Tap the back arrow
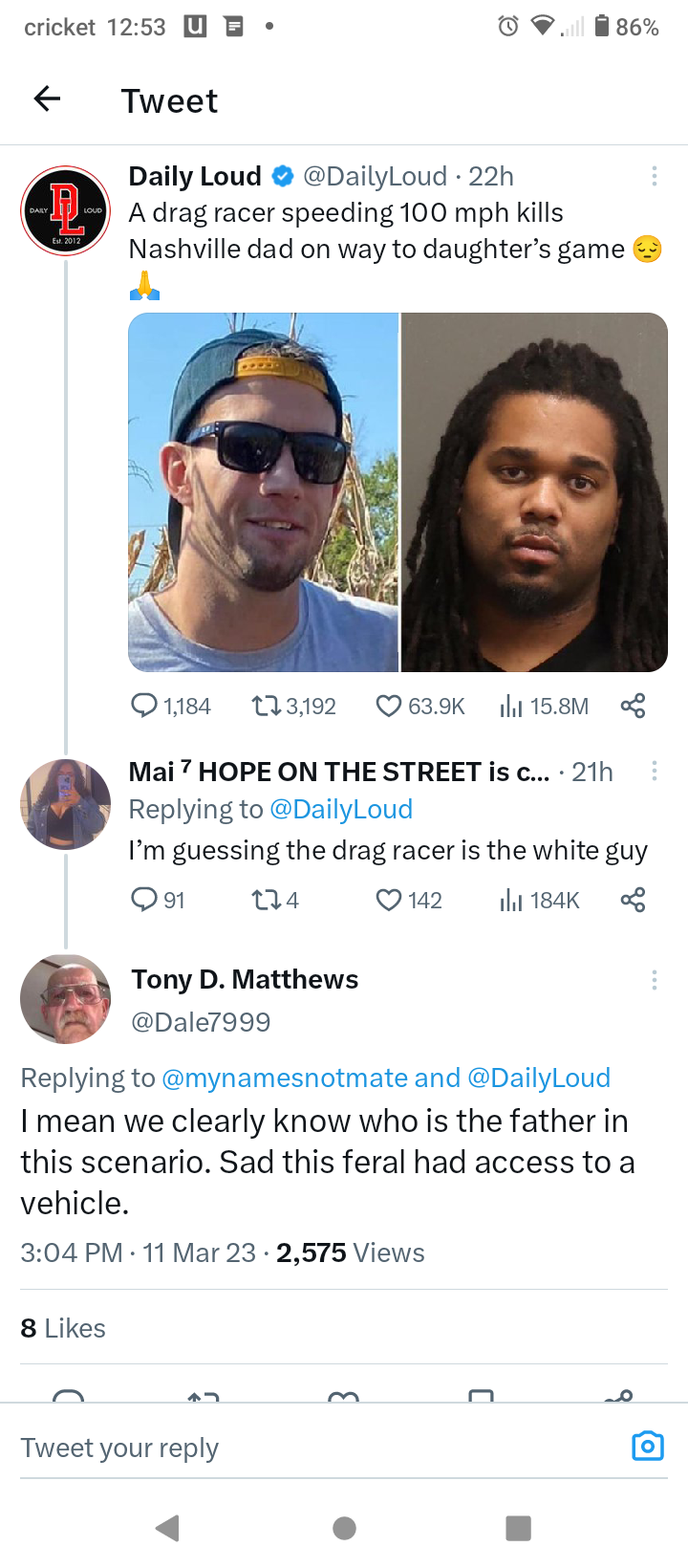Screen dimensions: 688x1568 47,98
